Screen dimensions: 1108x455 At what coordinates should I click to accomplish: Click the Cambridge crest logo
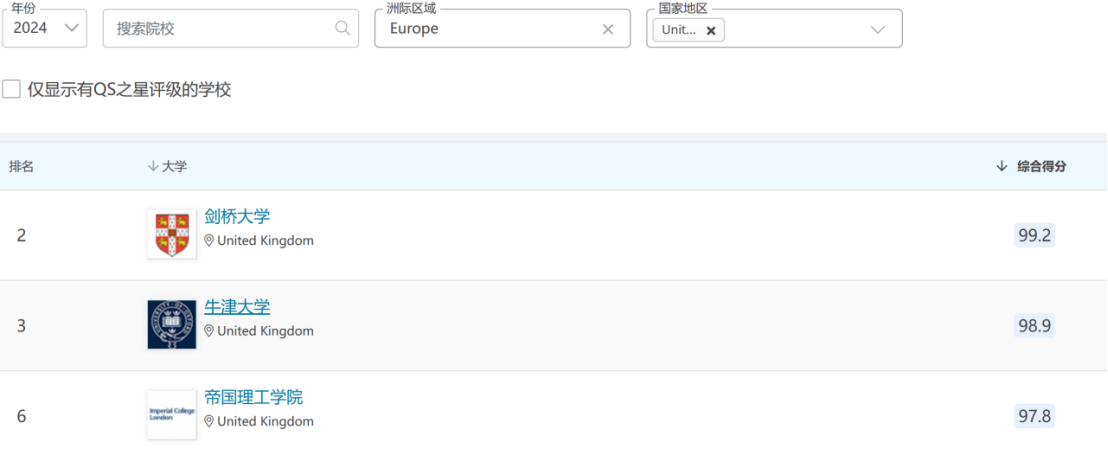coord(172,234)
